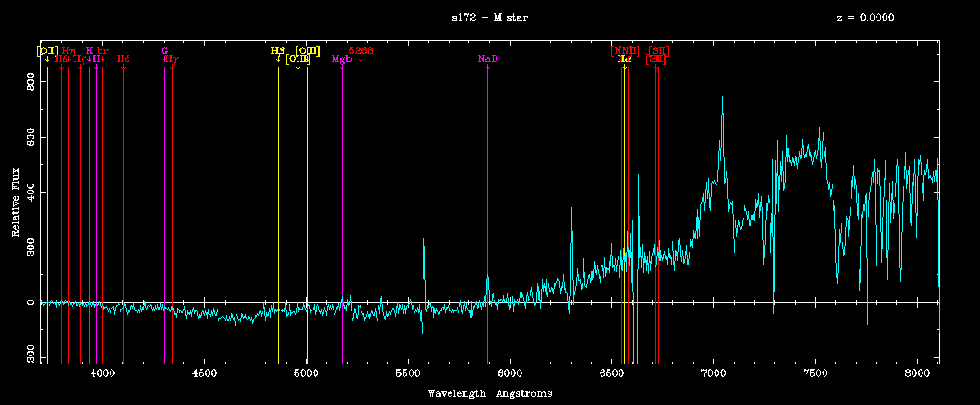The height and width of the screenshot is (405, 980).
Task: Select the yellow Hβ line marker
Action: [x=278, y=50]
